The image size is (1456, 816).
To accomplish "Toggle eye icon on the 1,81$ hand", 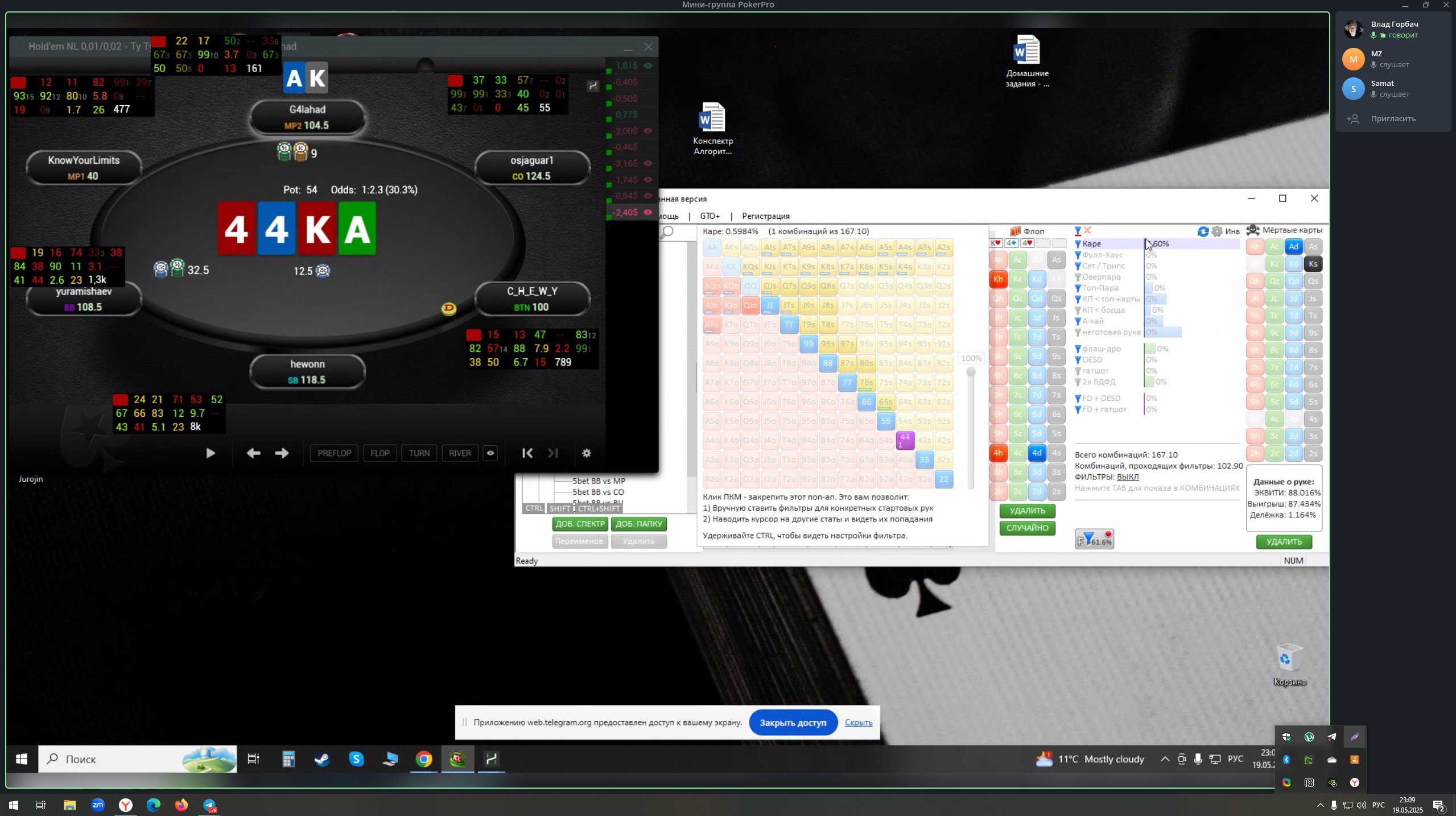I will [647, 65].
